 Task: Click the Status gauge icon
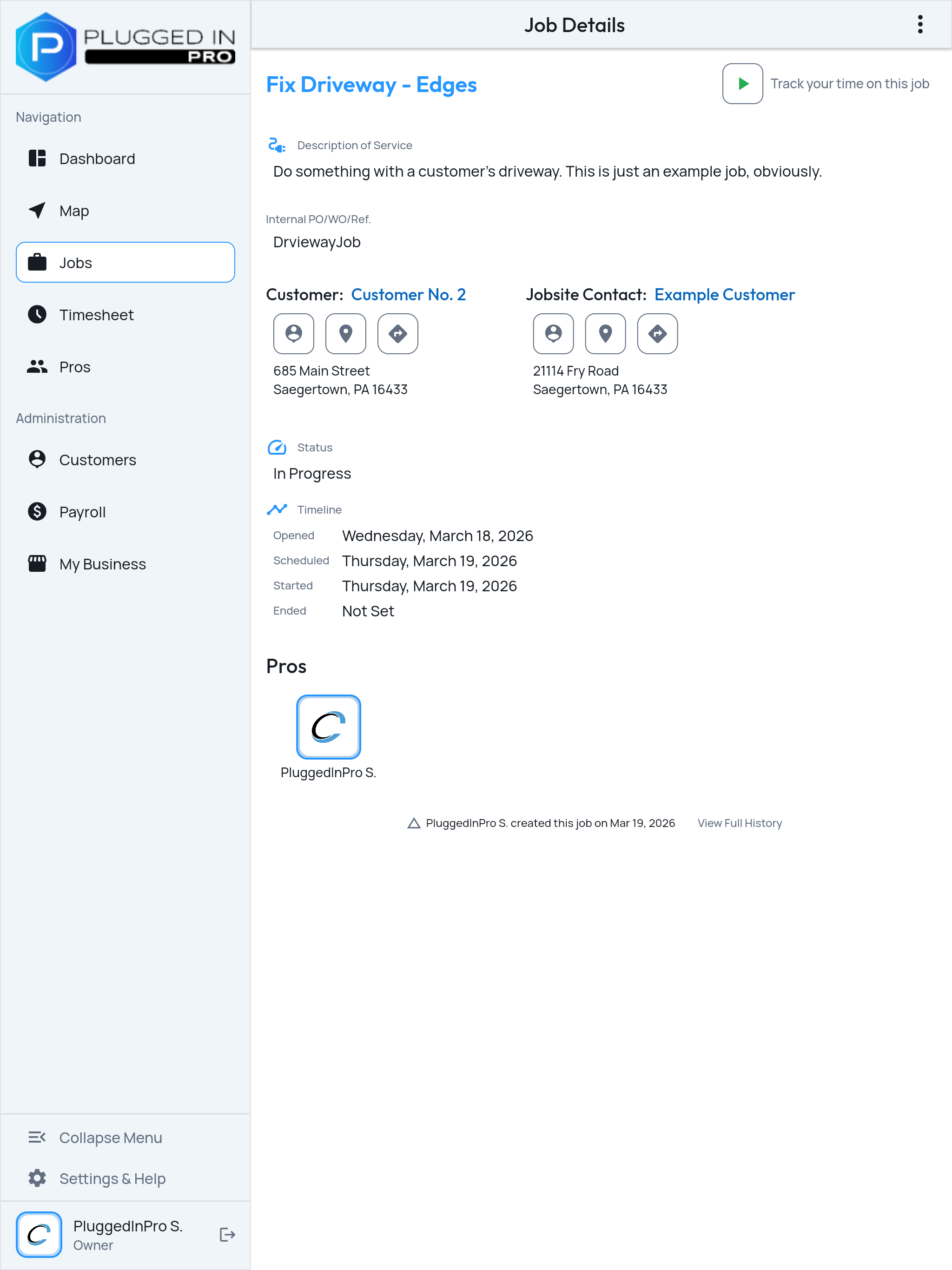coord(277,447)
